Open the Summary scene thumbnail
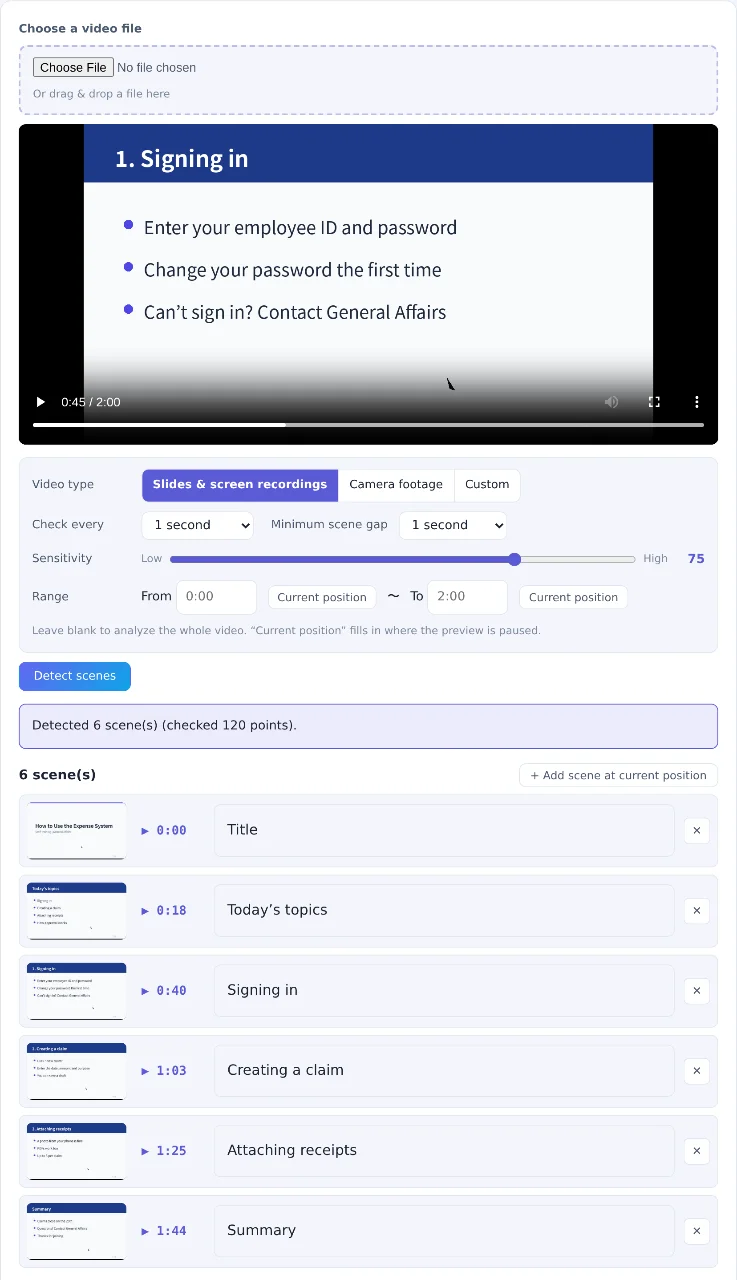The width and height of the screenshot is (737, 1280). (x=77, y=1230)
